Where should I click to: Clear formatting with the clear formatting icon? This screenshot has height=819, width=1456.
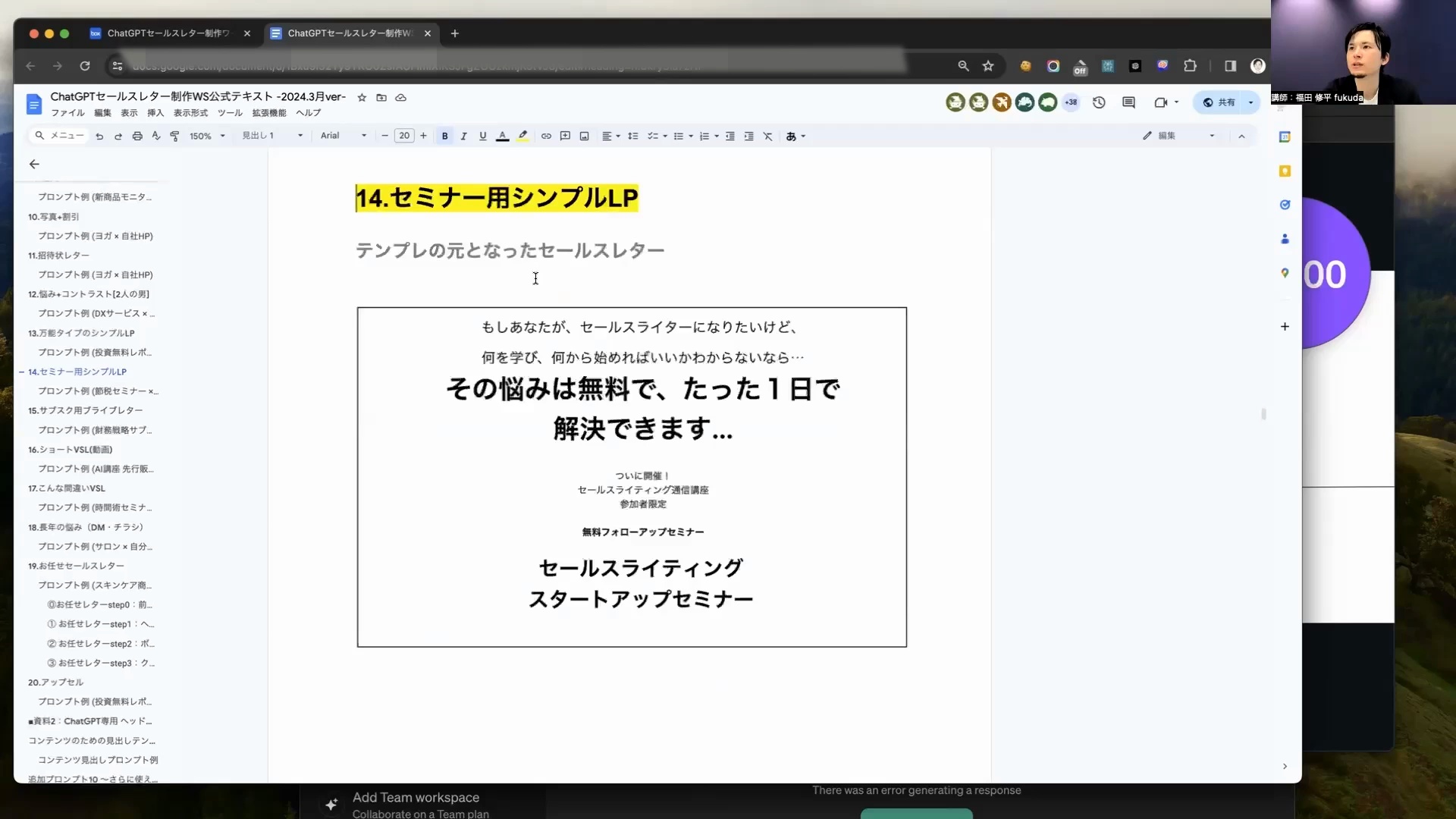point(768,136)
